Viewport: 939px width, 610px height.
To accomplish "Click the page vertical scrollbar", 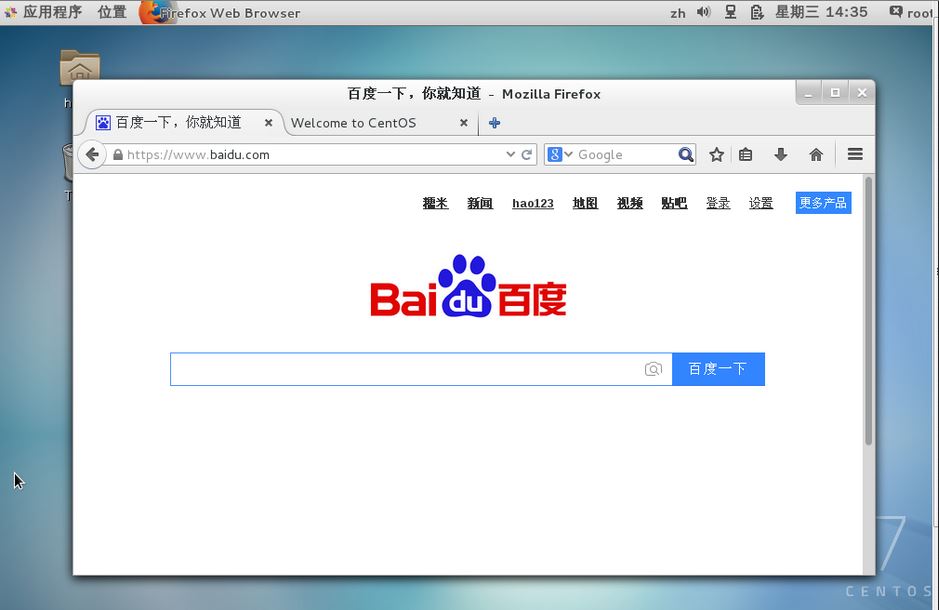I will [x=868, y=311].
